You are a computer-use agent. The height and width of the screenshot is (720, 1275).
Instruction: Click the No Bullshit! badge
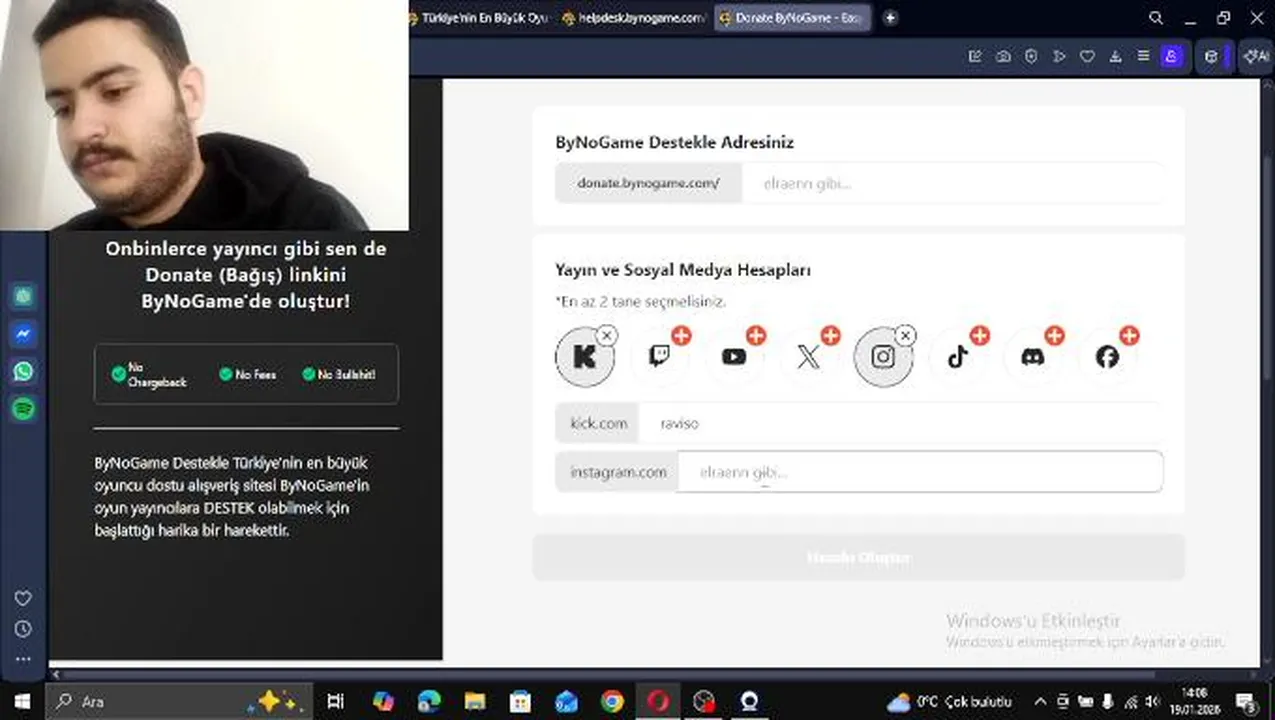pos(339,374)
